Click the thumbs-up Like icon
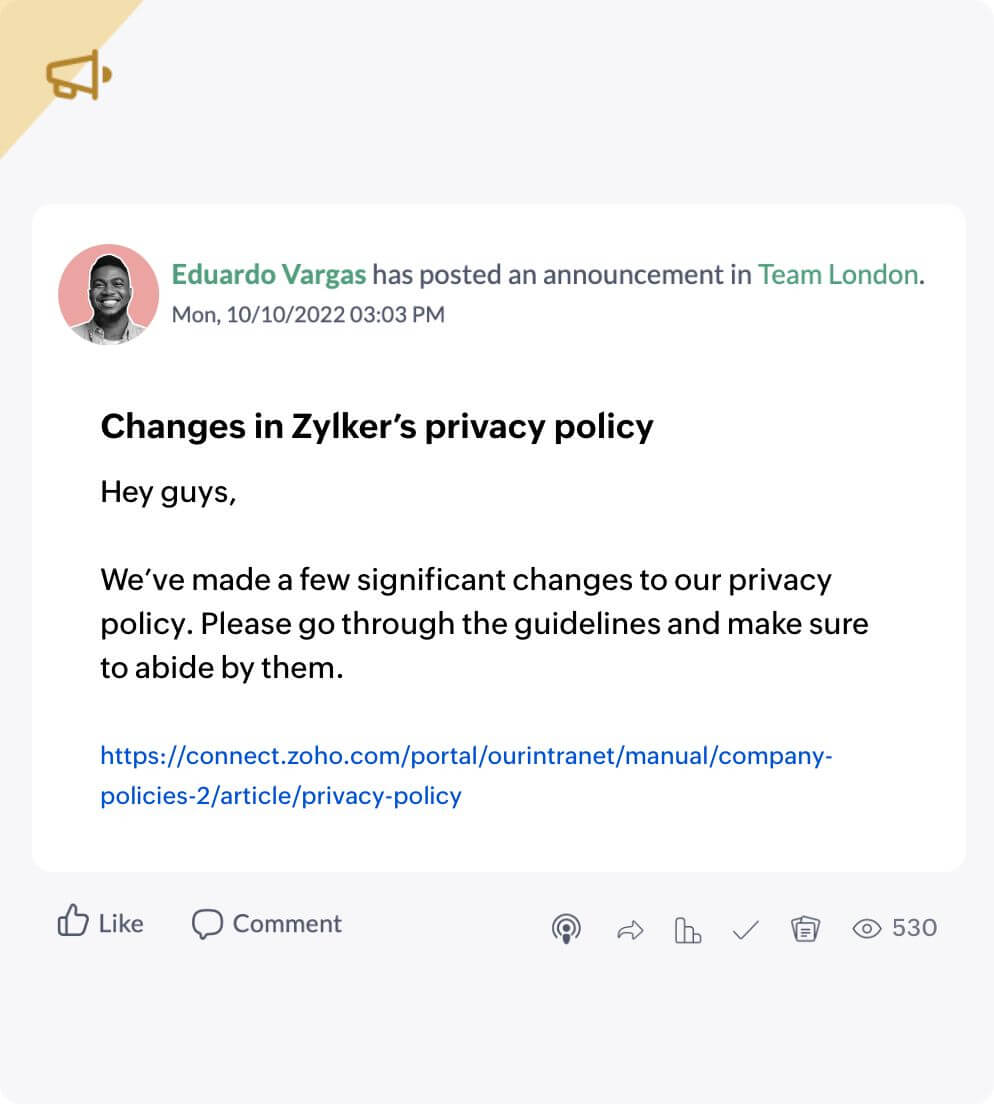The image size is (994, 1104). click(x=72, y=923)
